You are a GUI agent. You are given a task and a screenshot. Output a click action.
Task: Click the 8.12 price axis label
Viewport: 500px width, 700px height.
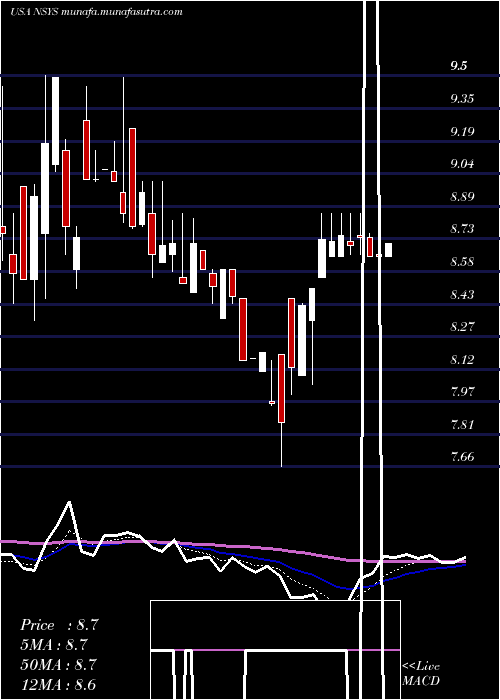coord(462,359)
